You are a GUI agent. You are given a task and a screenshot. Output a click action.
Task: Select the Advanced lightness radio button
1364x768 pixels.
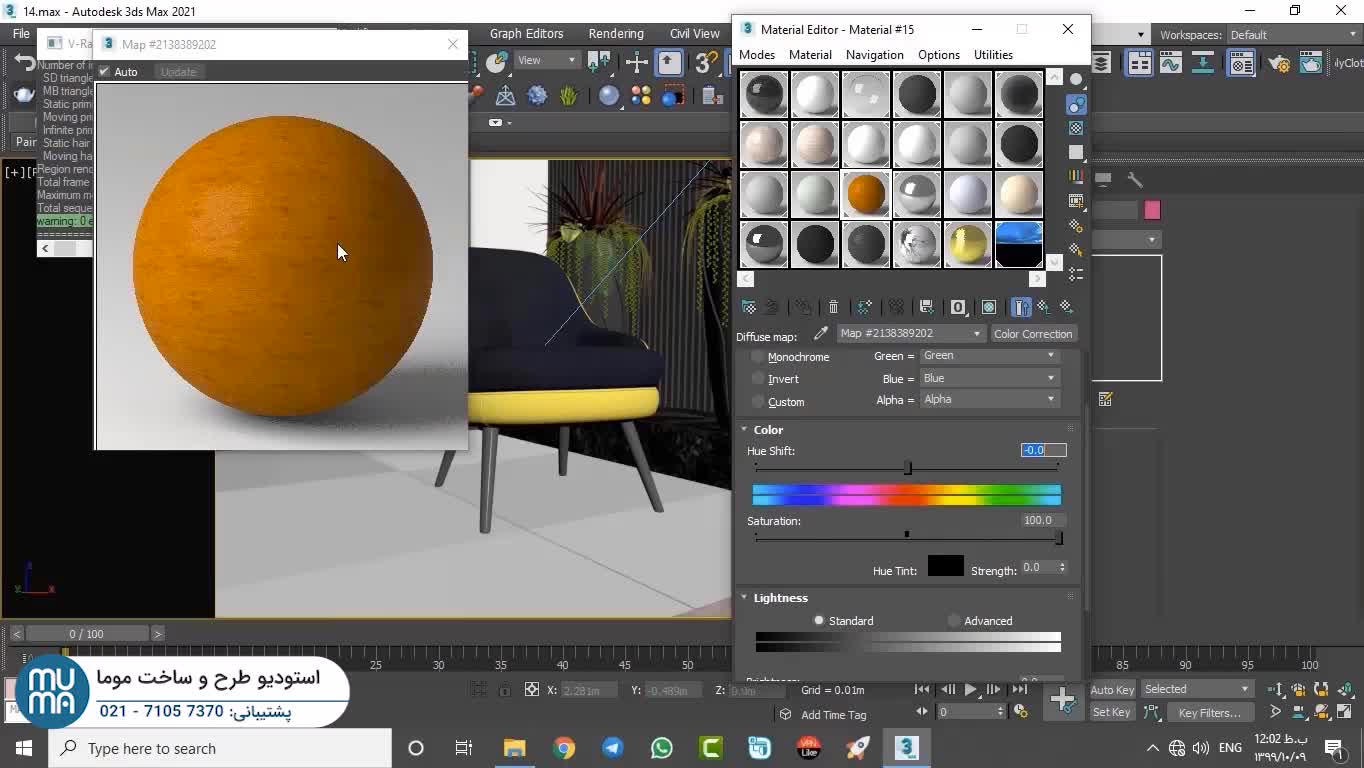954,621
